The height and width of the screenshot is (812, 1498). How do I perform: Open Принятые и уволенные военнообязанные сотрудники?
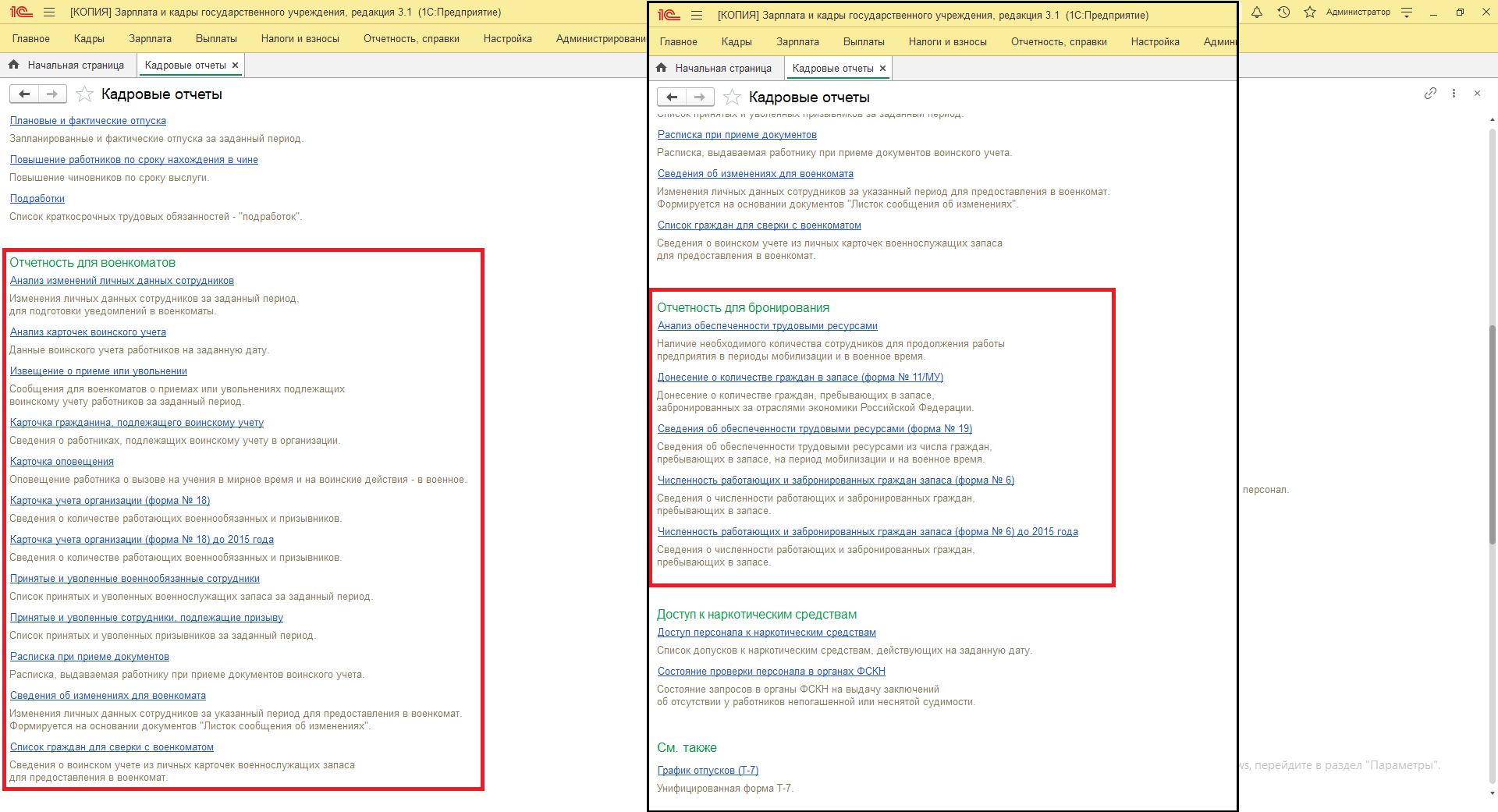pyautogui.click(x=135, y=579)
